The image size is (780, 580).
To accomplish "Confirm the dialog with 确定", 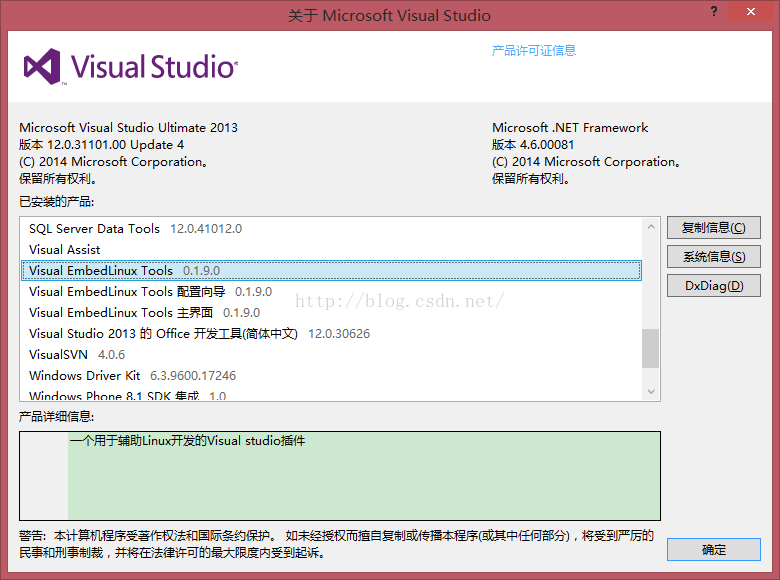I will pyautogui.click(x=713, y=550).
